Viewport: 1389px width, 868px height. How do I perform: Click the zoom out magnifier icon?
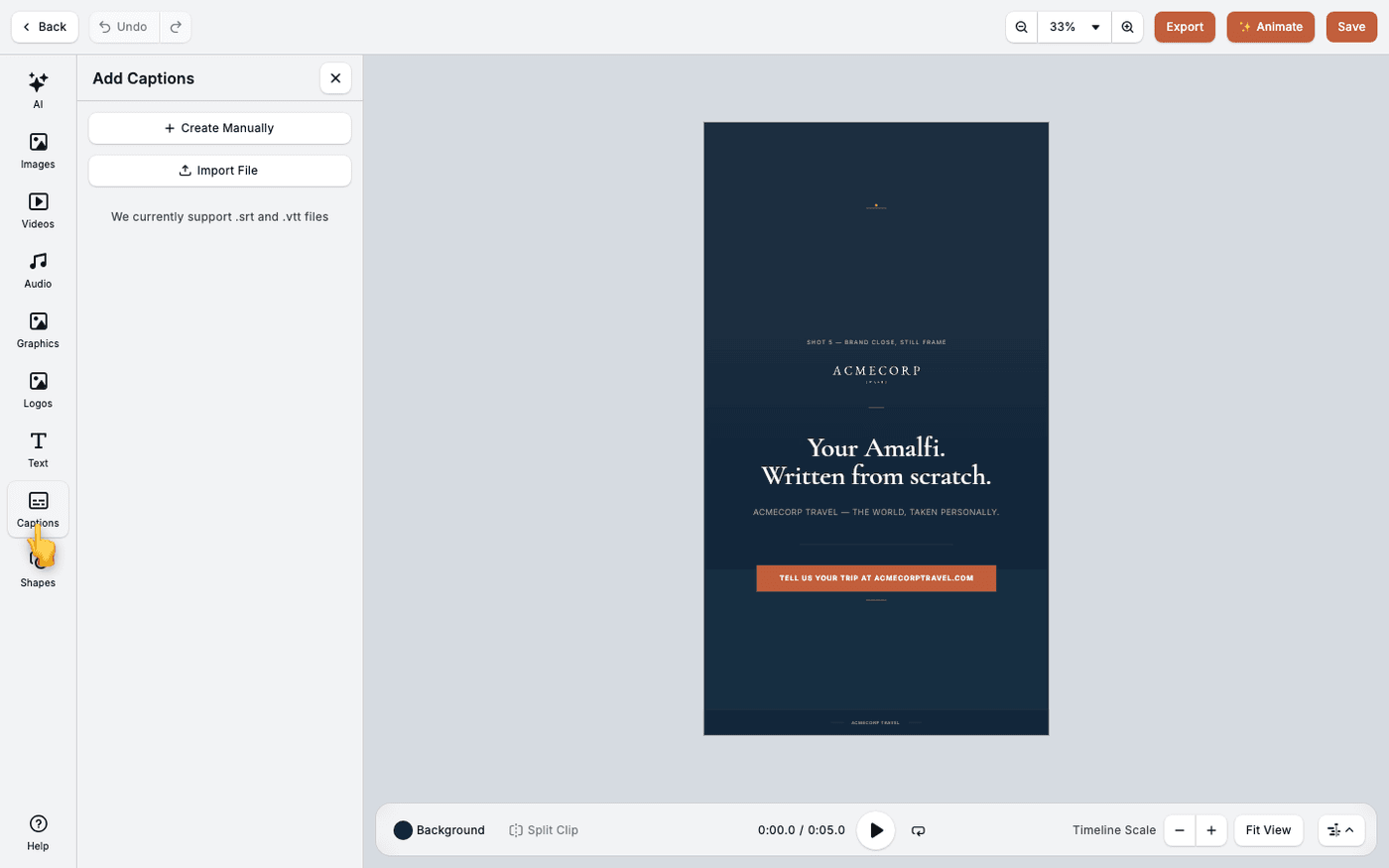(x=1022, y=27)
